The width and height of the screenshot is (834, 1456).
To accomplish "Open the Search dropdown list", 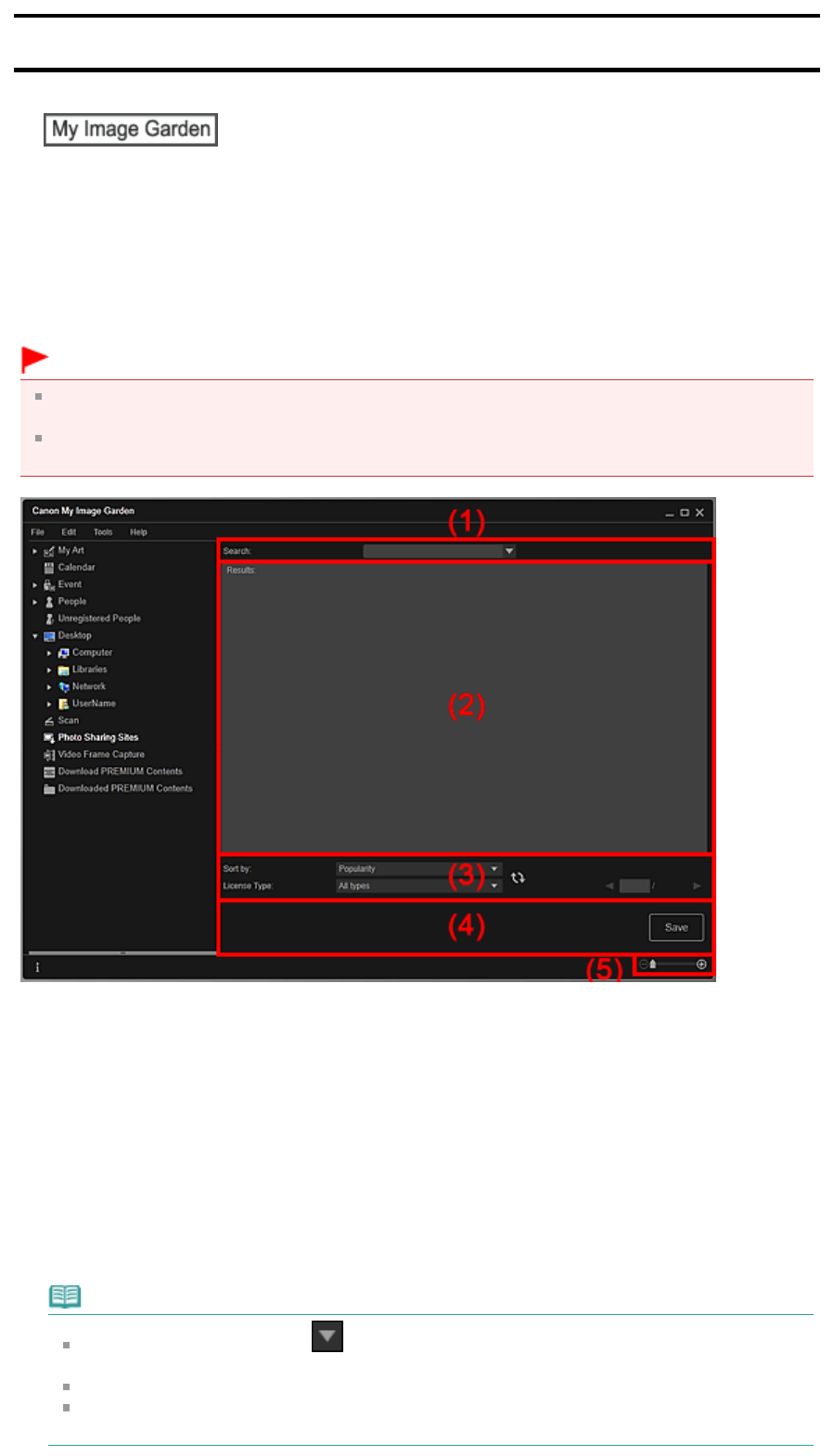I will (509, 551).
